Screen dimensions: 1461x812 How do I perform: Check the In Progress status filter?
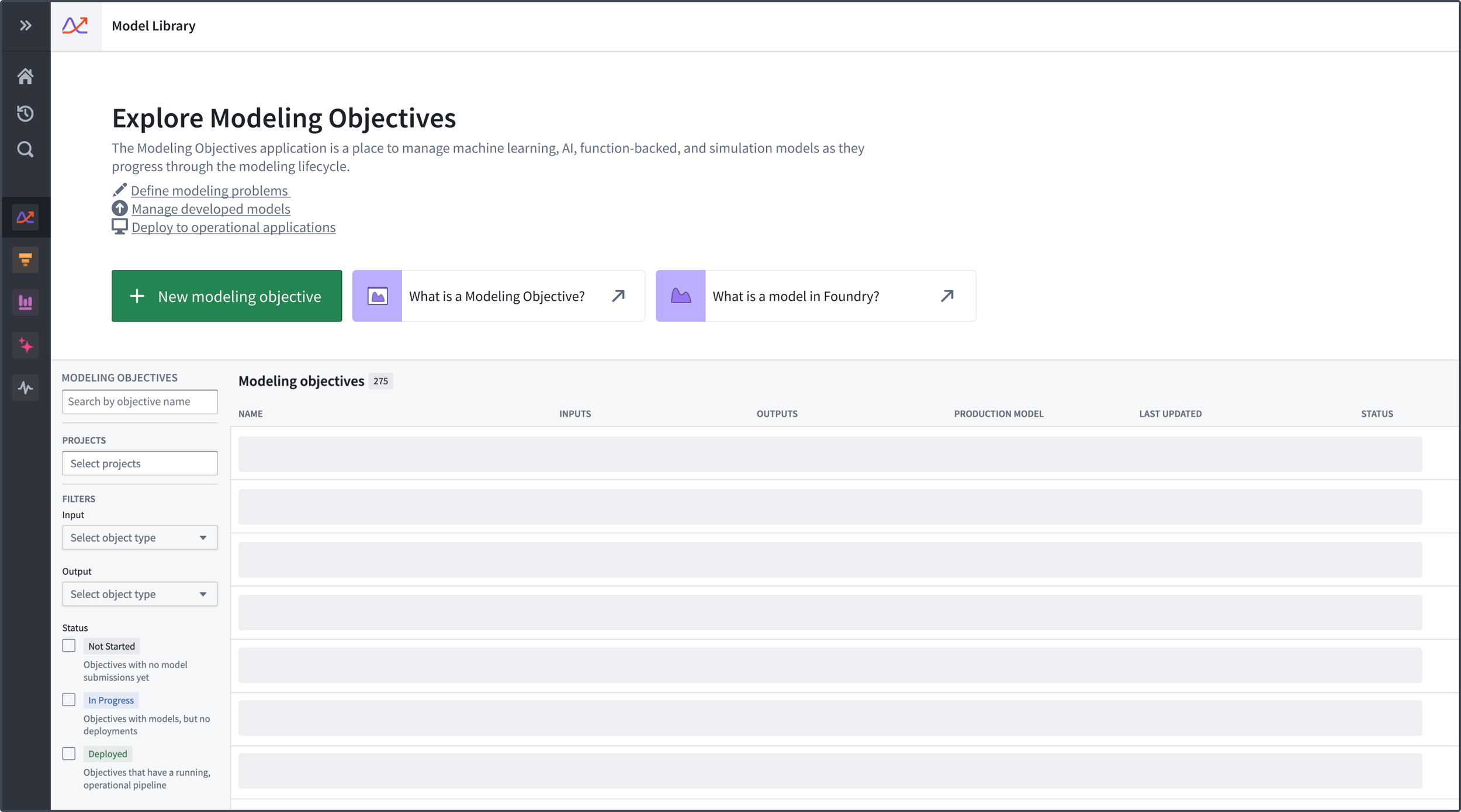(x=69, y=700)
